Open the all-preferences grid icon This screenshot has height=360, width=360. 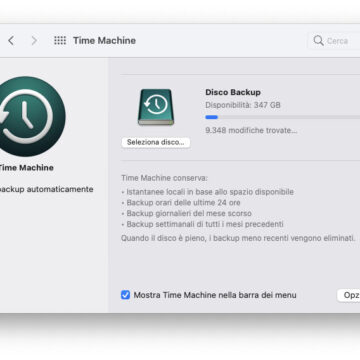[x=60, y=41]
